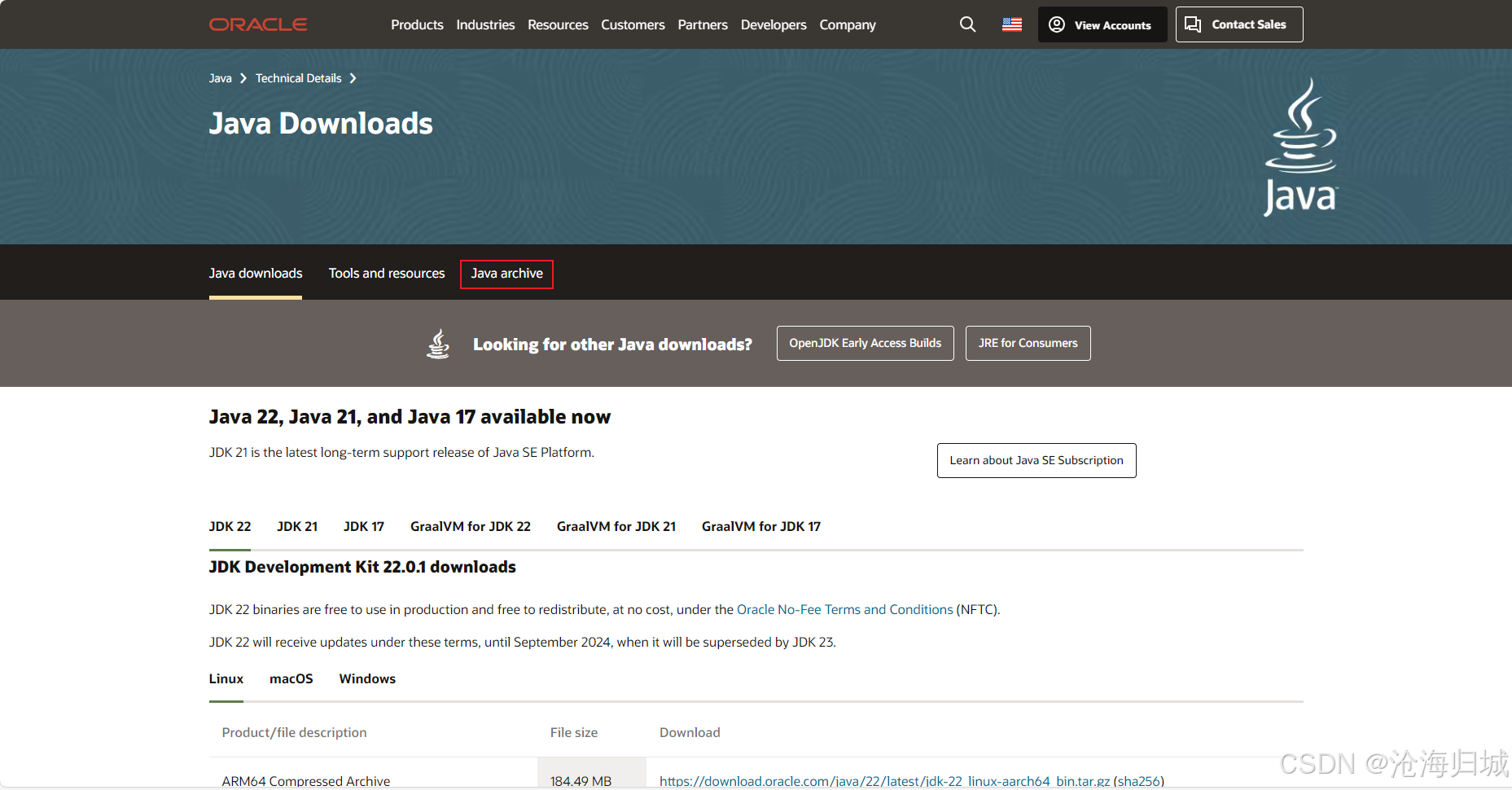This screenshot has width=1512, height=790.
Task: Select the JDK 21 tab
Action: (x=297, y=527)
